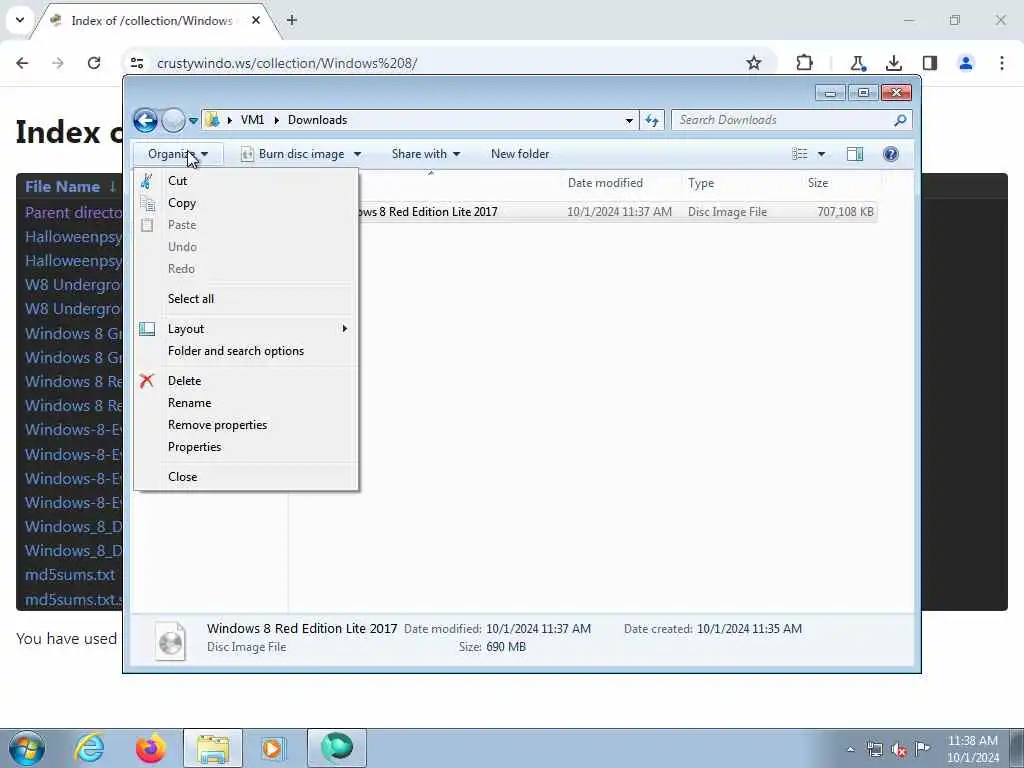Sort by File Name header in Chrome page
Viewport: 1024px width, 768px height.
(63, 187)
